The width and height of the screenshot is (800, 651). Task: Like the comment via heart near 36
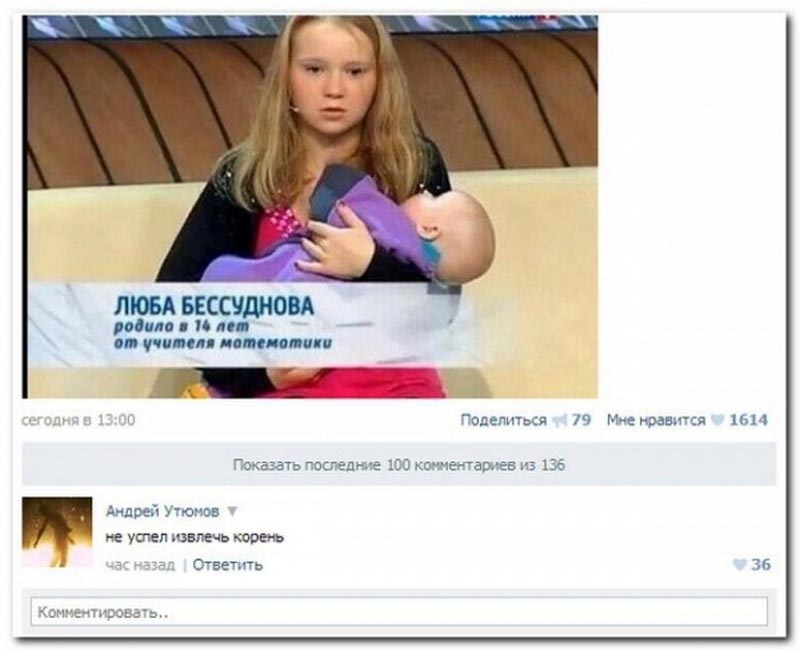pyautogui.click(x=739, y=564)
